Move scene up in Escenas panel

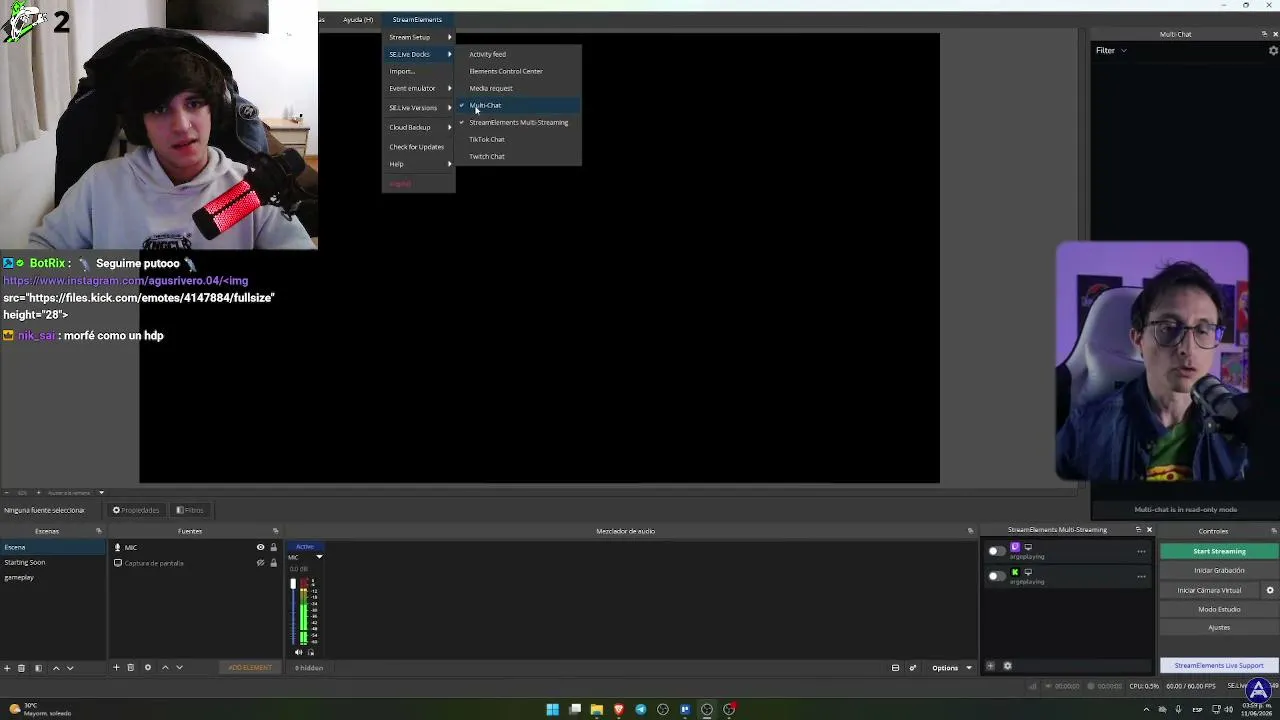point(56,668)
